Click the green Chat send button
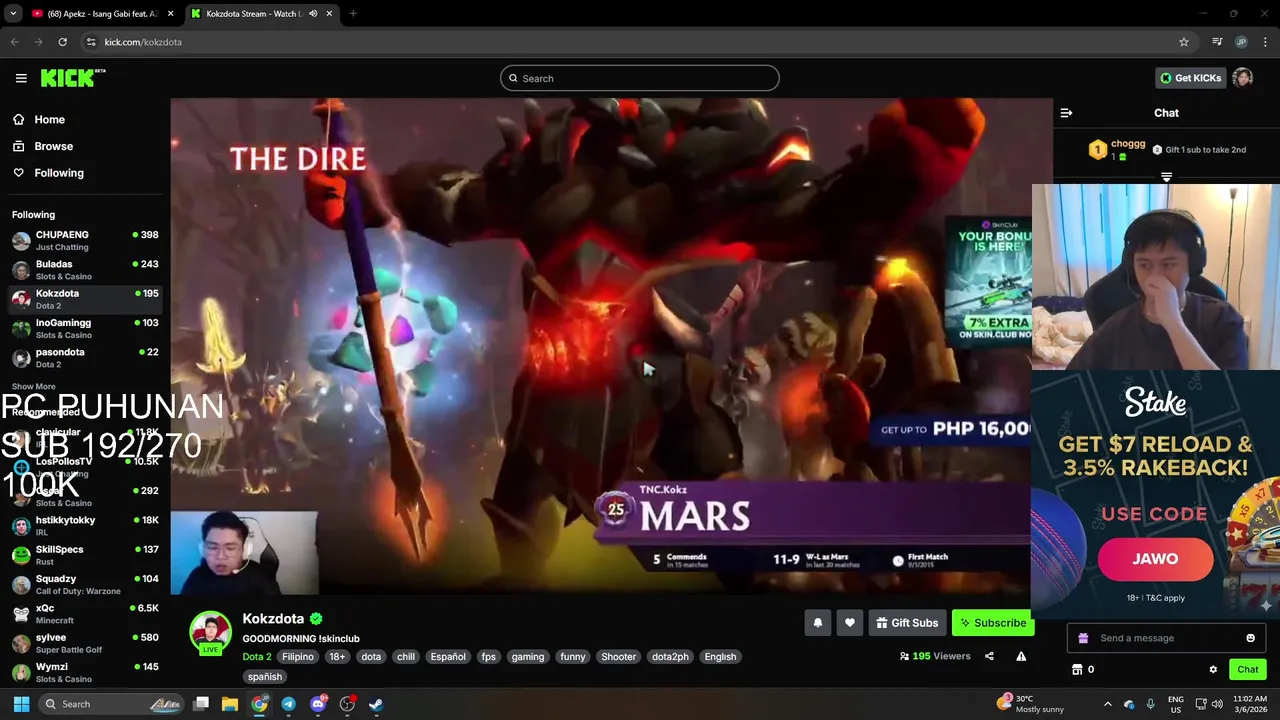The width and height of the screenshot is (1280, 720). [x=1247, y=669]
